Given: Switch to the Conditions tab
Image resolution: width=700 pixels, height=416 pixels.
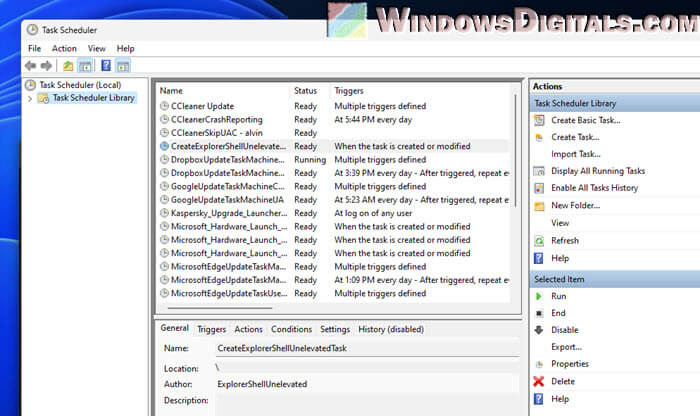Looking at the screenshot, I should point(292,329).
